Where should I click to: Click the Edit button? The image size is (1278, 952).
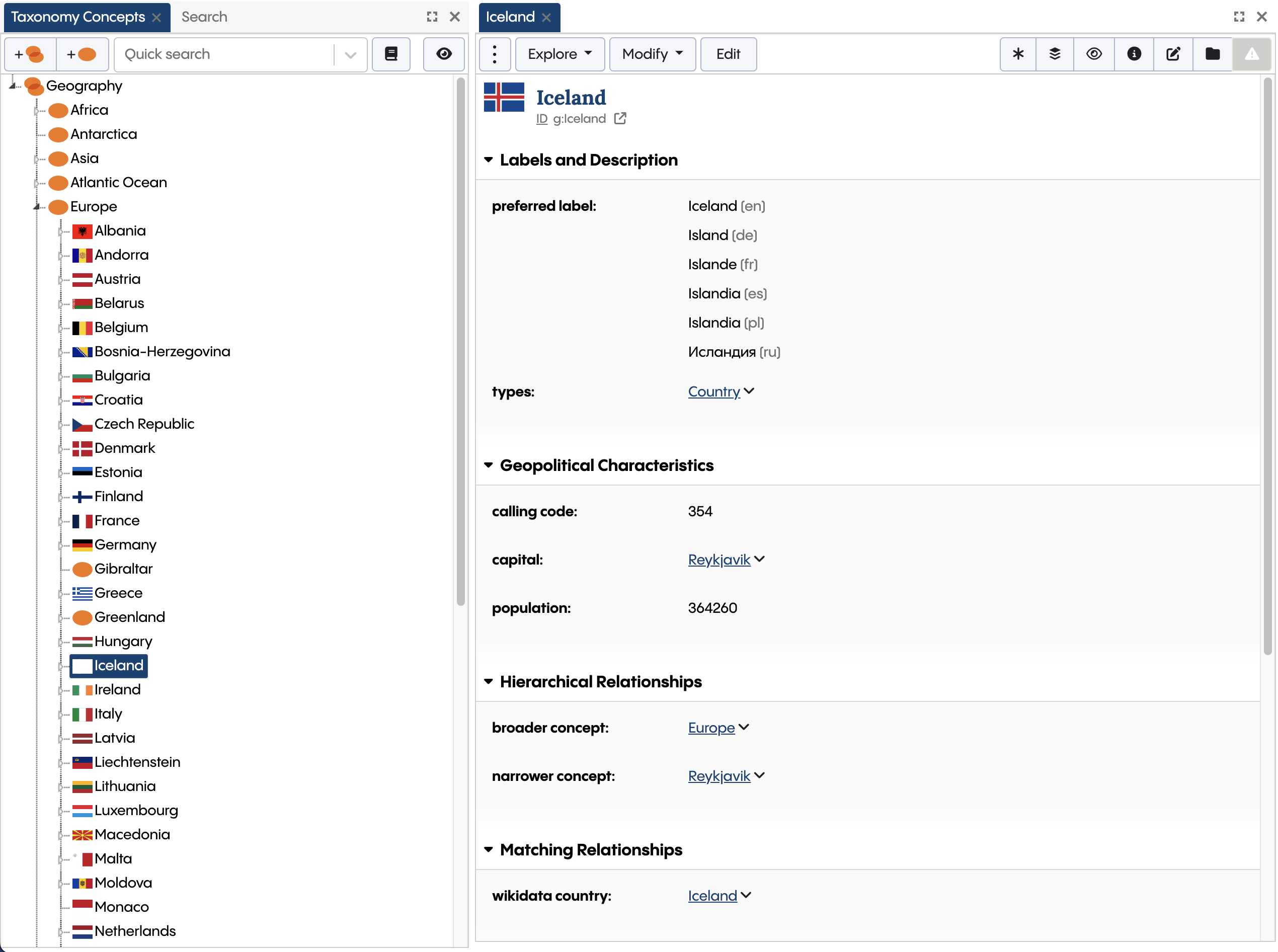(x=728, y=54)
